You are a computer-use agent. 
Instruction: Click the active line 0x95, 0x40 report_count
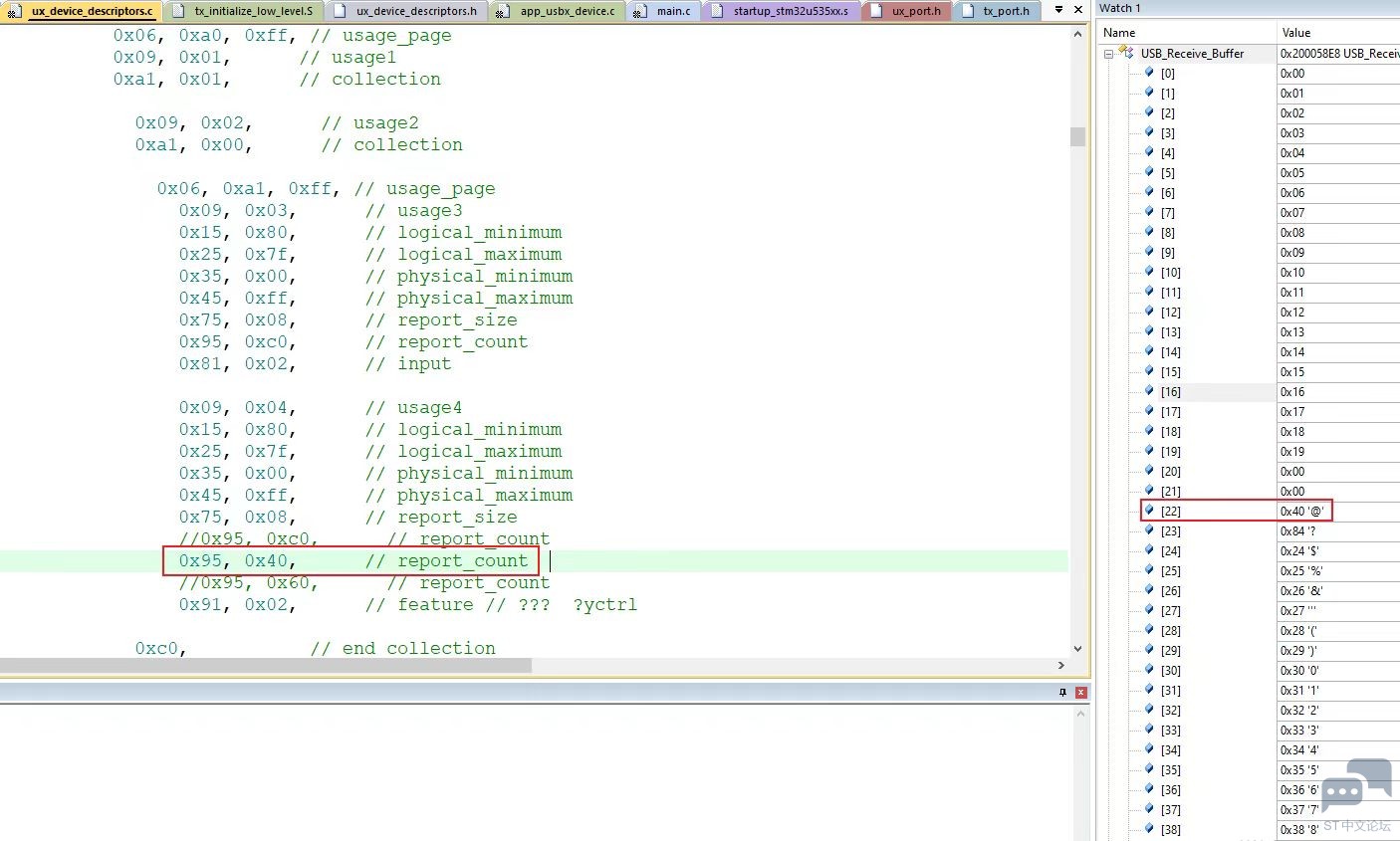[353, 561]
